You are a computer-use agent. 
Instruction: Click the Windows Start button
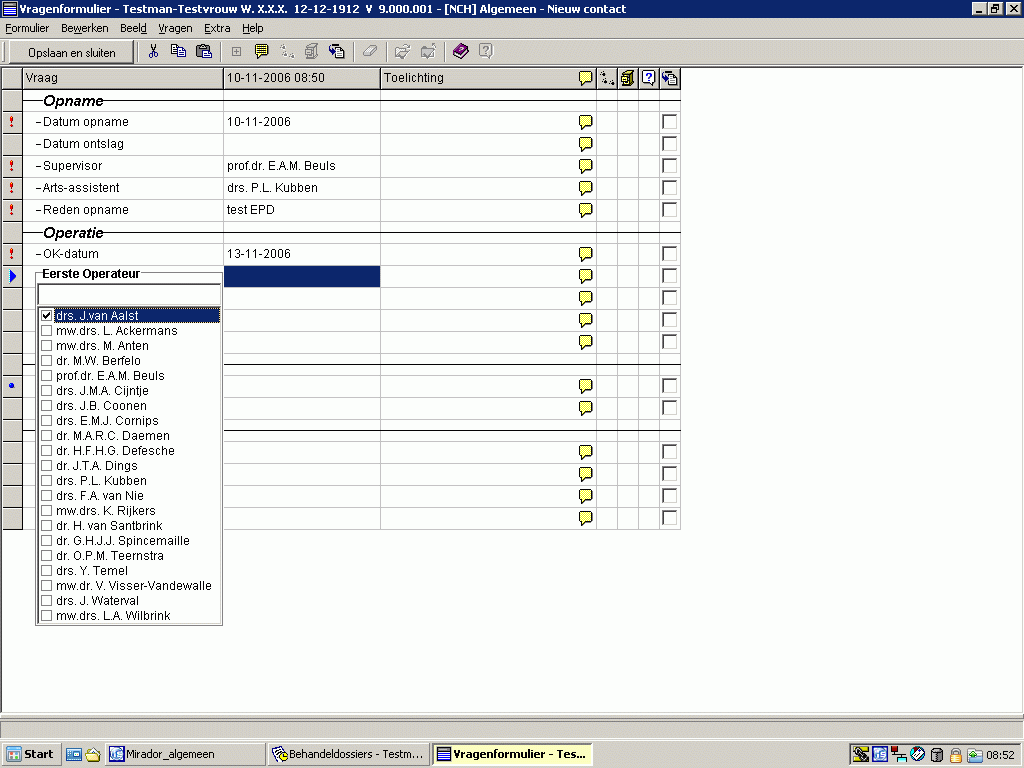30,754
